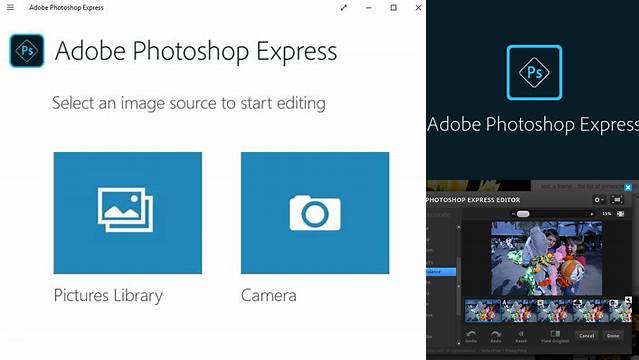Click the Done button in the editor

pyautogui.click(x=613, y=336)
